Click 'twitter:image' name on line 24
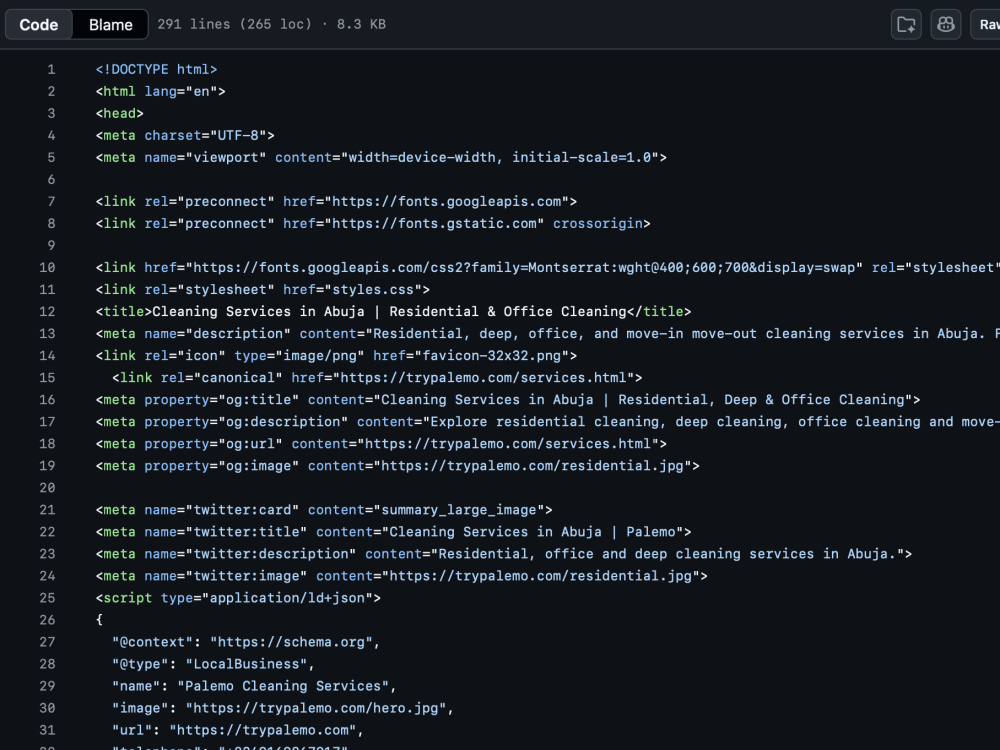1000x750 pixels. pyautogui.click(x=247, y=575)
